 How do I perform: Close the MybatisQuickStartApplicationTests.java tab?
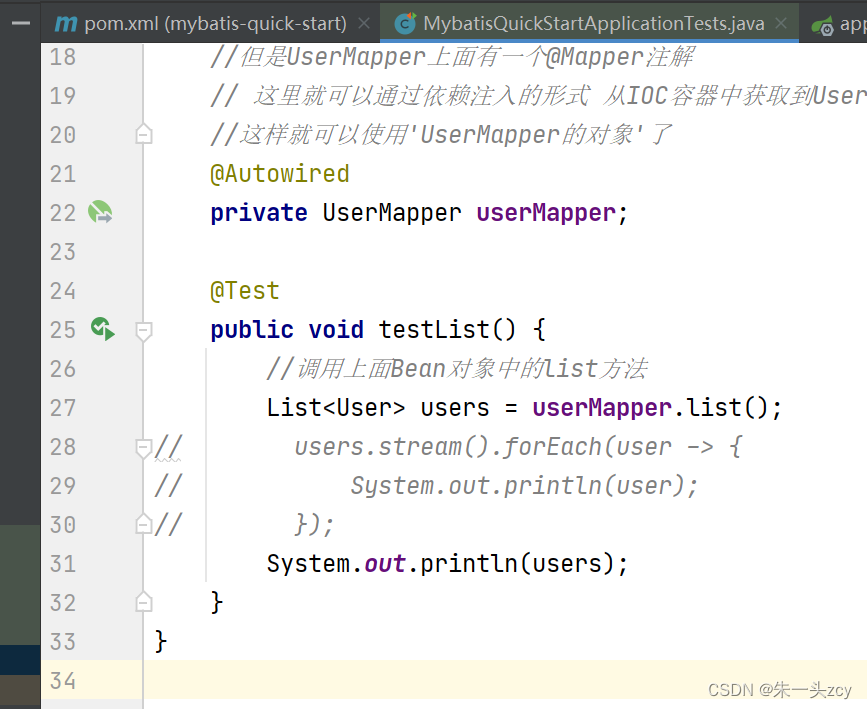[782, 21]
